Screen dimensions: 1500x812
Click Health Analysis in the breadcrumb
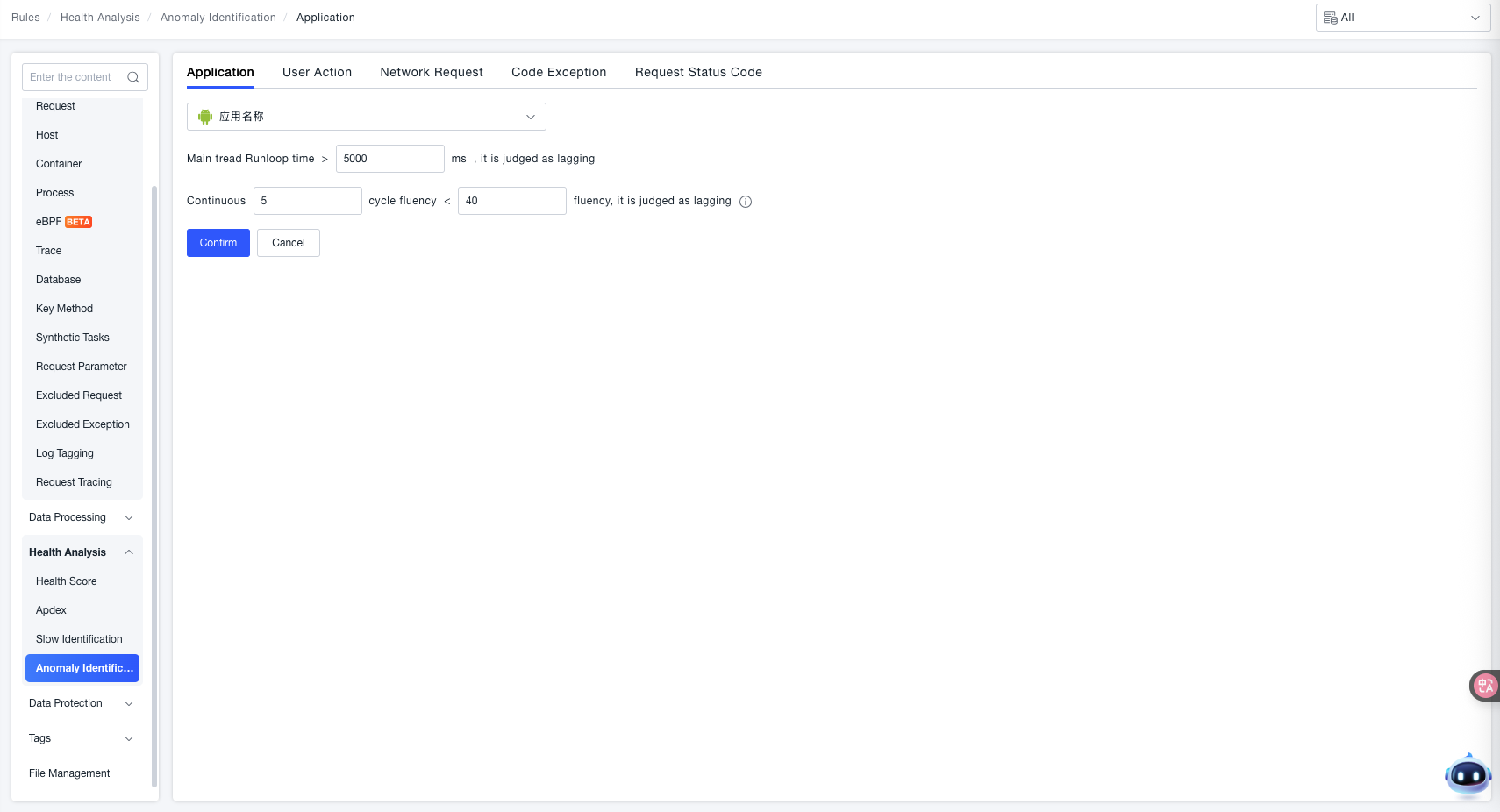click(x=100, y=18)
